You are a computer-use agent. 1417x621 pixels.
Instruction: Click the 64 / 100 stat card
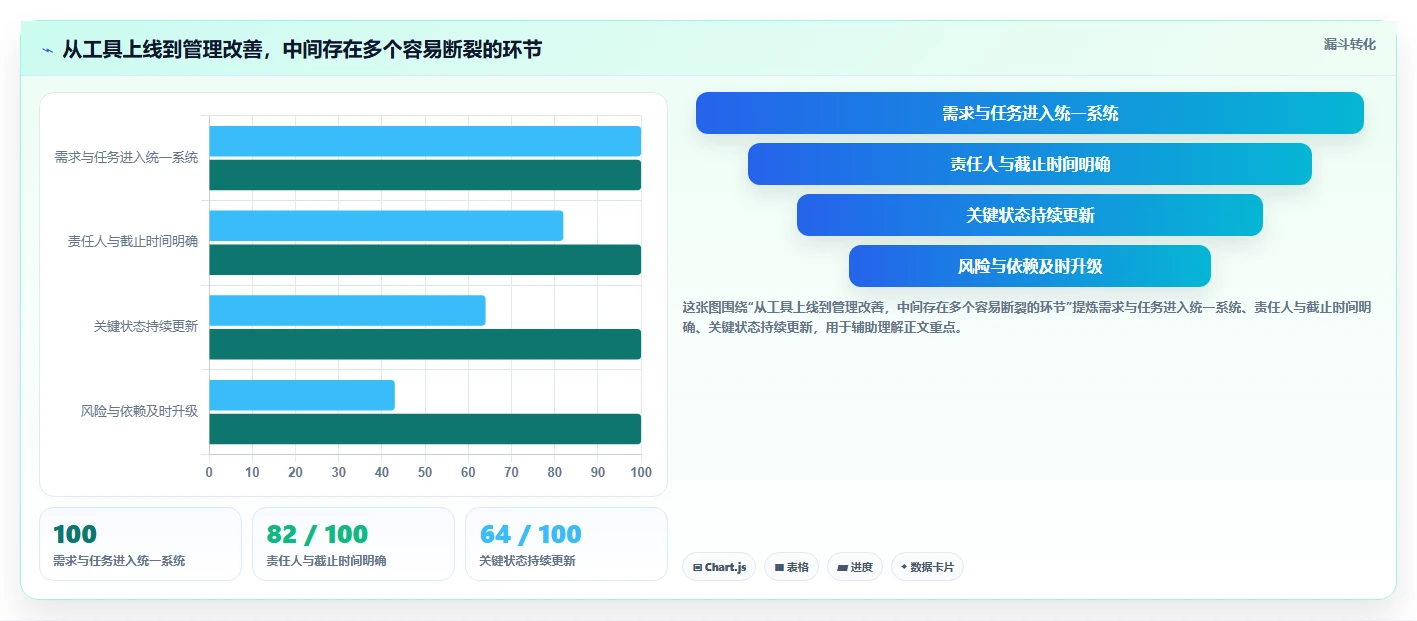click(x=566, y=544)
